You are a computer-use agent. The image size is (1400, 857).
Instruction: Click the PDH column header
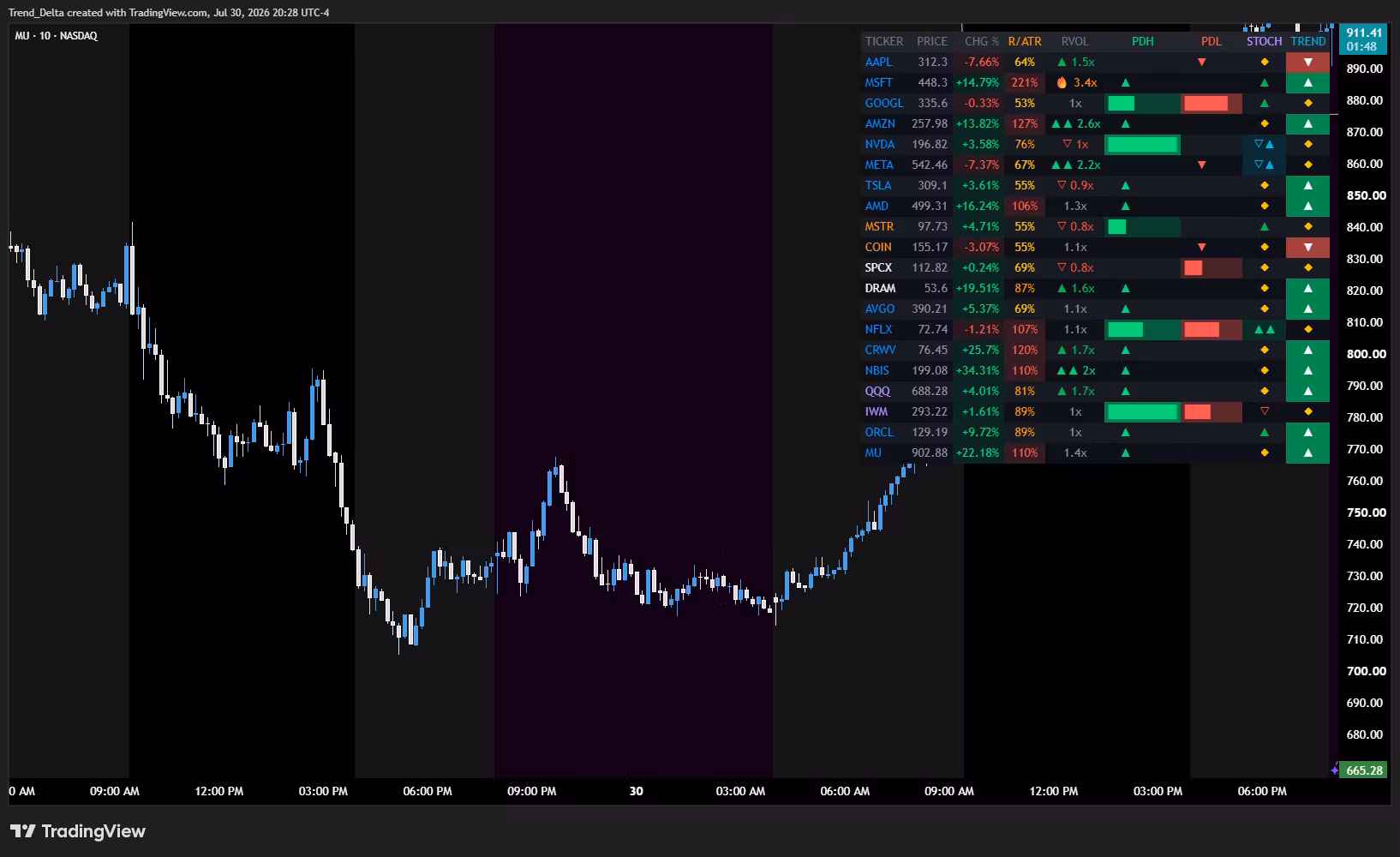click(x=1143, y=41)
